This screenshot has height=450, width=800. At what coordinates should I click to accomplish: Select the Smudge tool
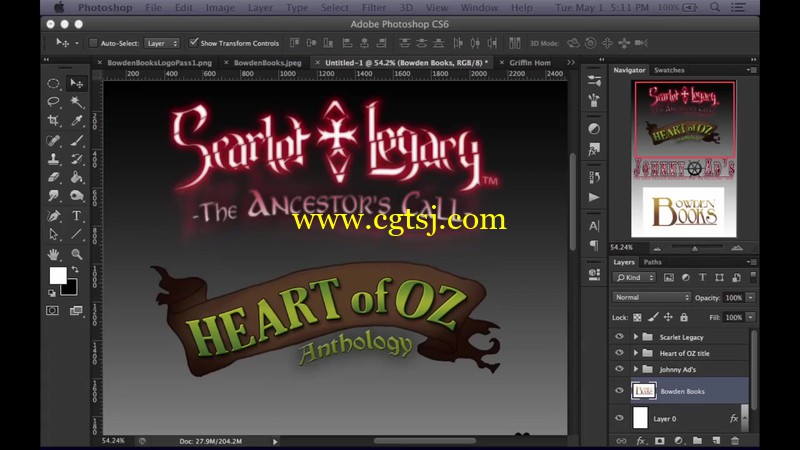(53, 195)
